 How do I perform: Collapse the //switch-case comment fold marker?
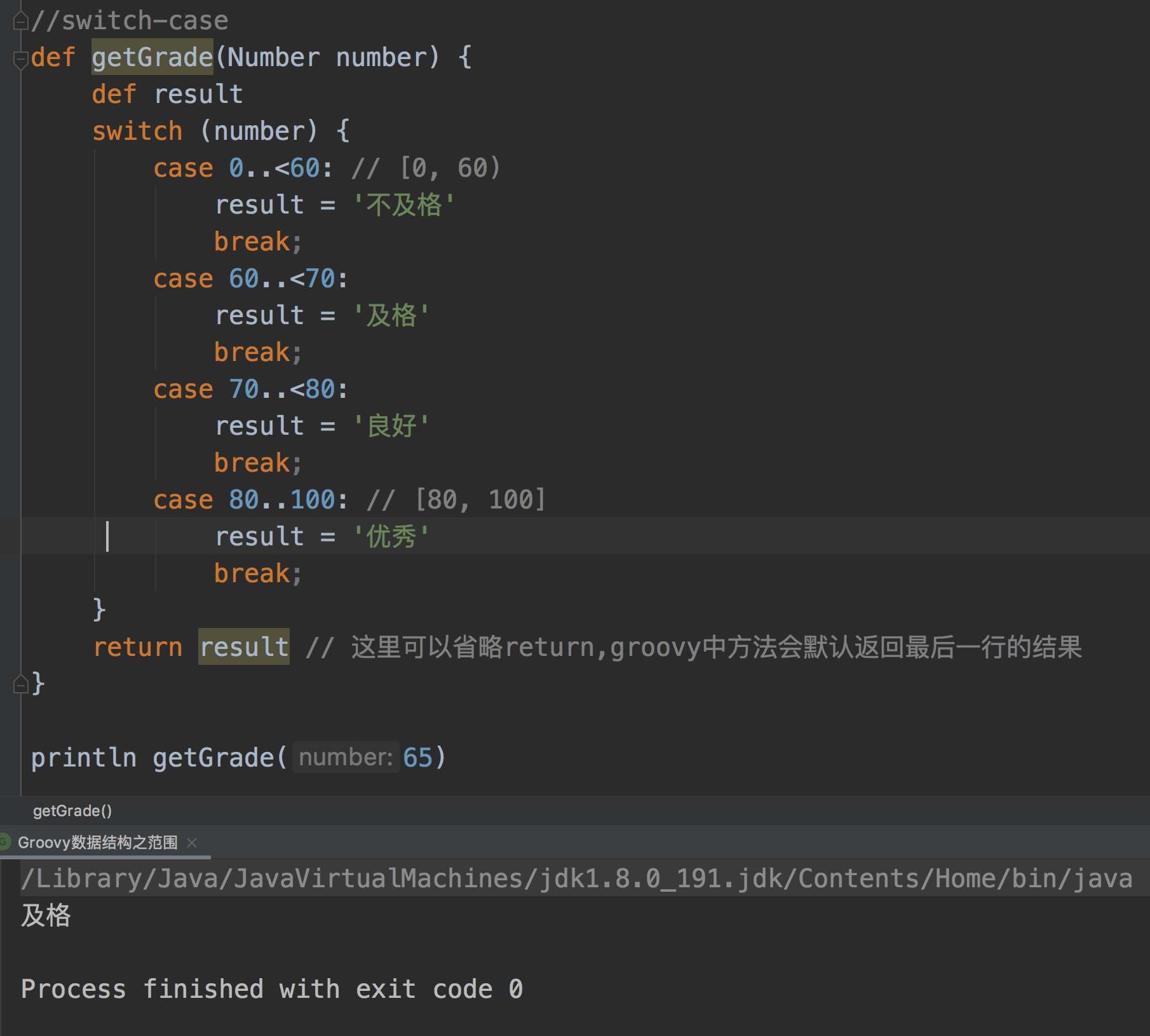(20, 22)
